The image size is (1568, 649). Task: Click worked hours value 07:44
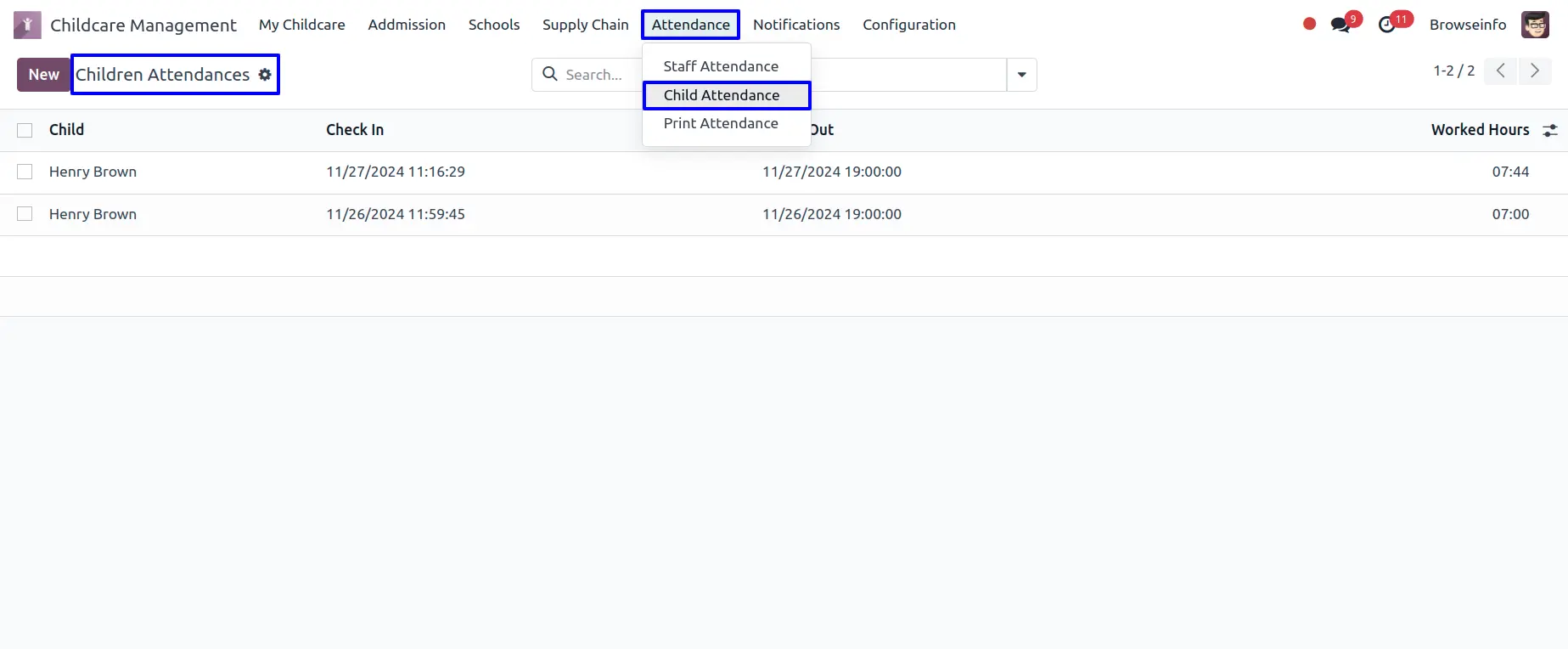(1510, 172)
